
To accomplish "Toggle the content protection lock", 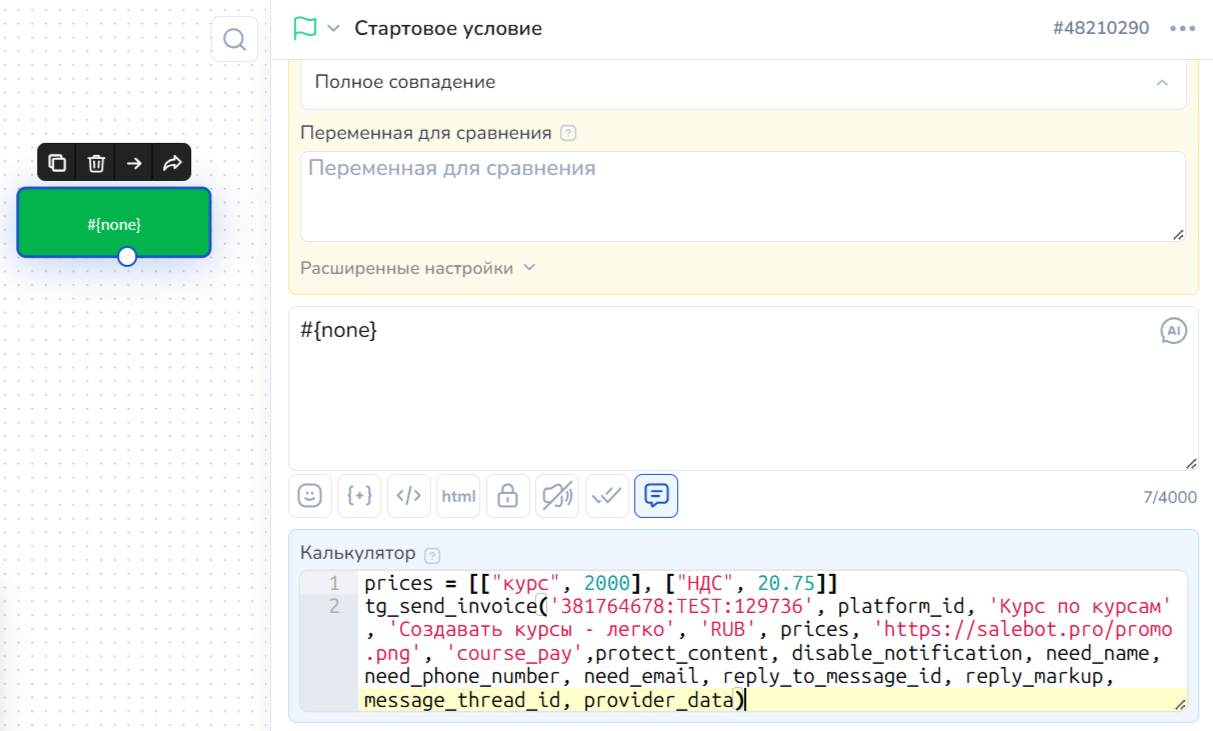I will [x=508, y=496].
